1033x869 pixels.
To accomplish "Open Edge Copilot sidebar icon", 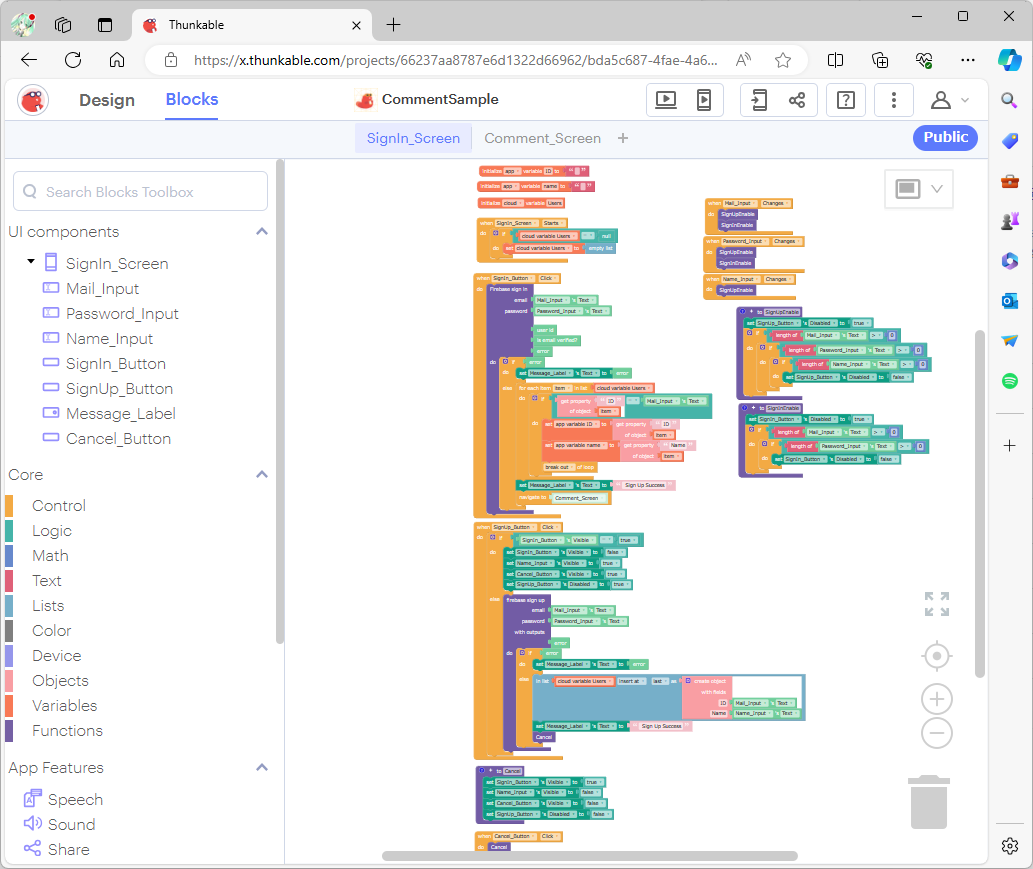I will pos(1009,60).
